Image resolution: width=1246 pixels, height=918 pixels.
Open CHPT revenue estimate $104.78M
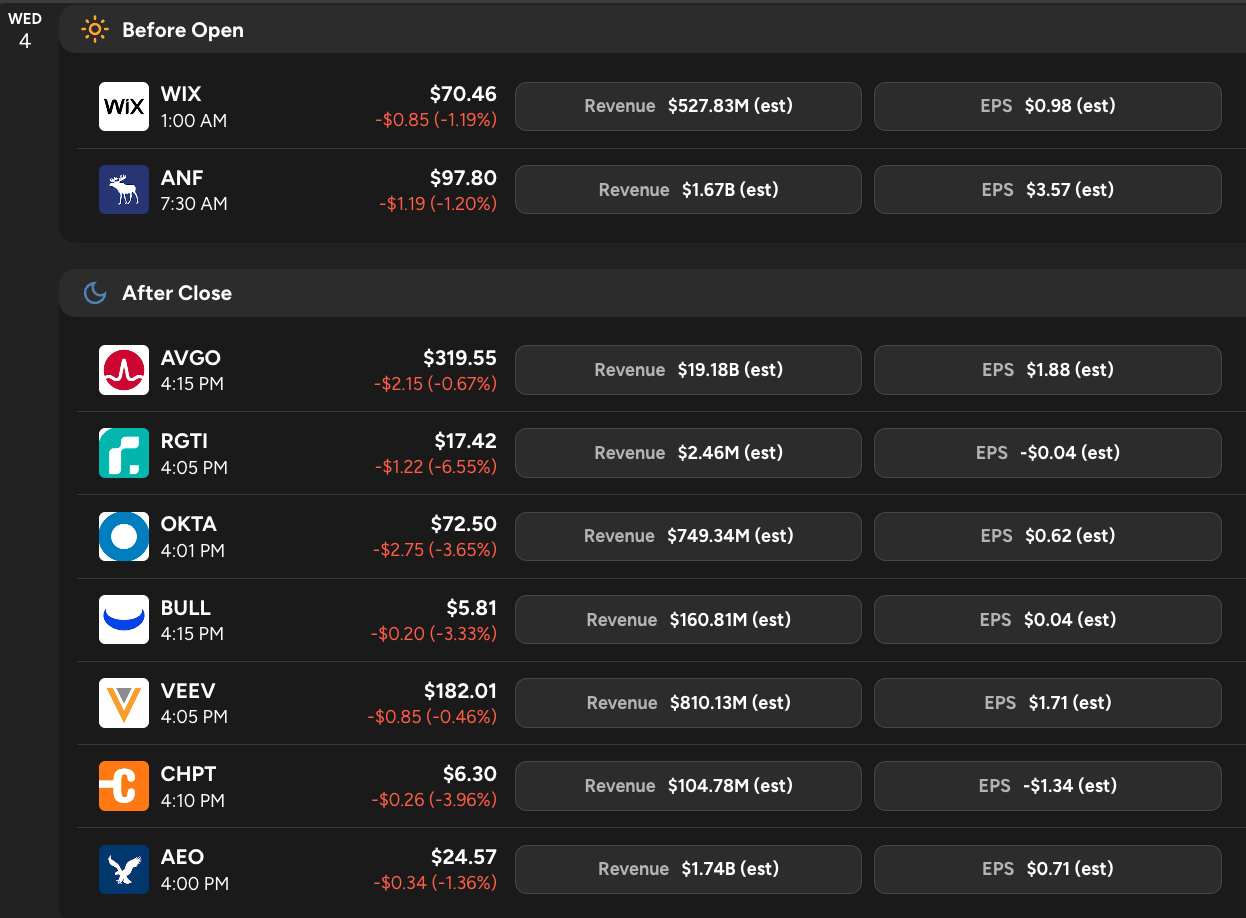pos(688,786)
